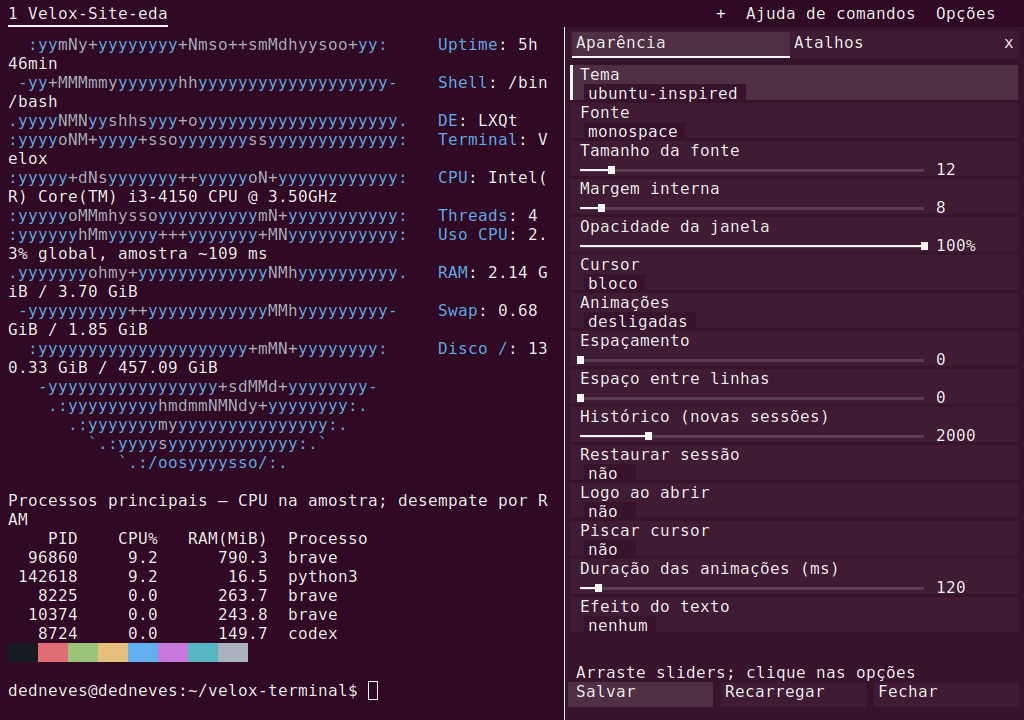Adjust the Margem interna slider
Image resolution: width=1024 pixels, height=720 pixels.
[x=752, y=208]
